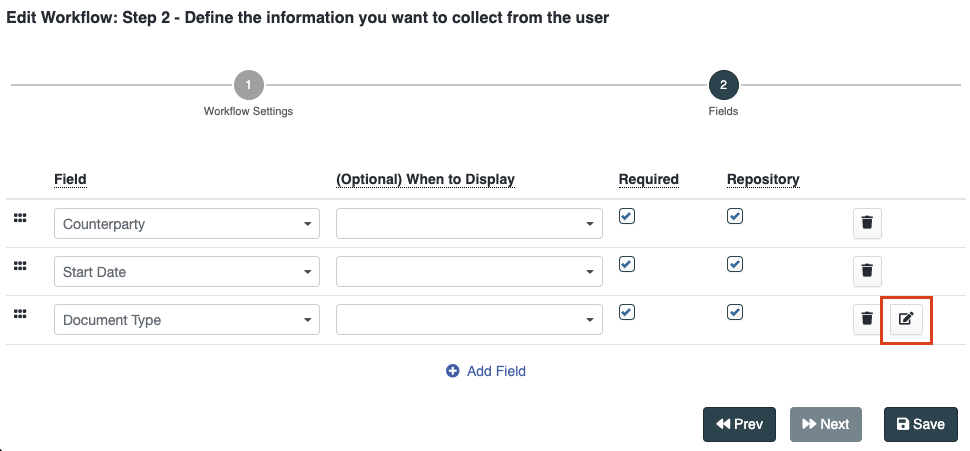Screen dimensions: 970x451
Task: Delete the Document Type field row
Action: [x=867, y=320]
